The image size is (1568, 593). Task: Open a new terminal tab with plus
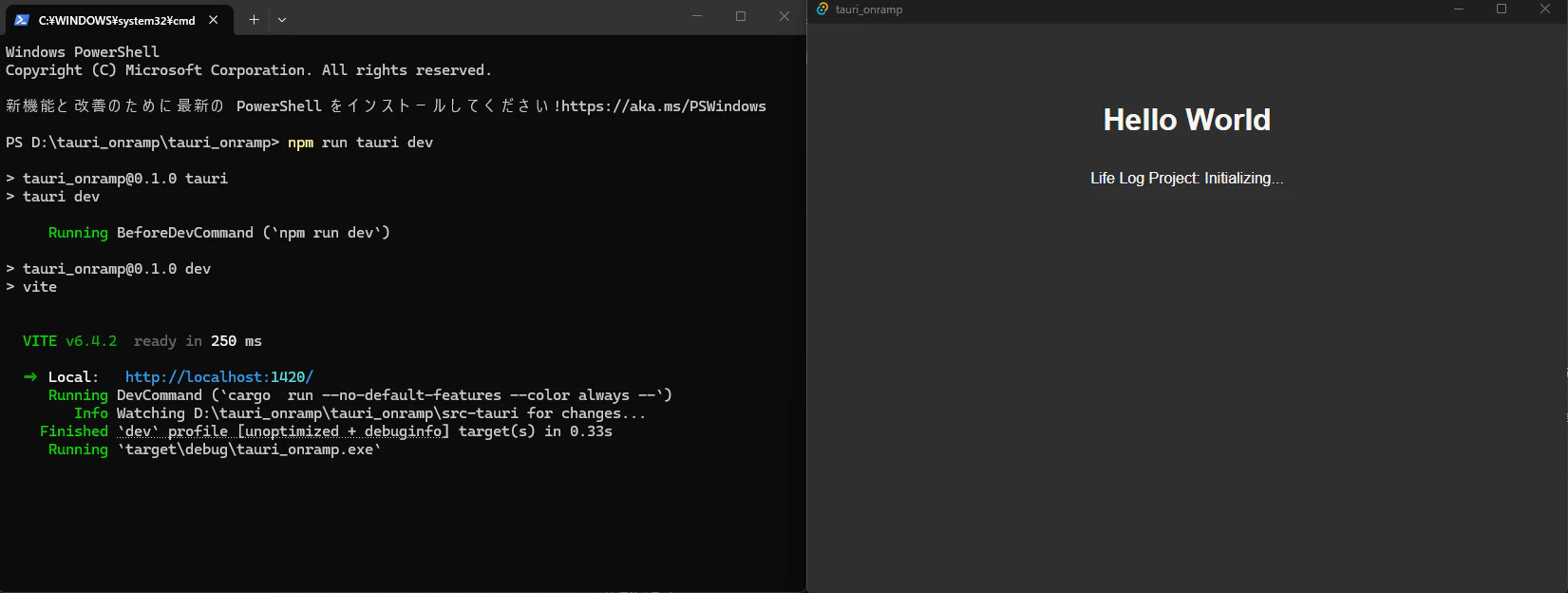coord(254,19)
